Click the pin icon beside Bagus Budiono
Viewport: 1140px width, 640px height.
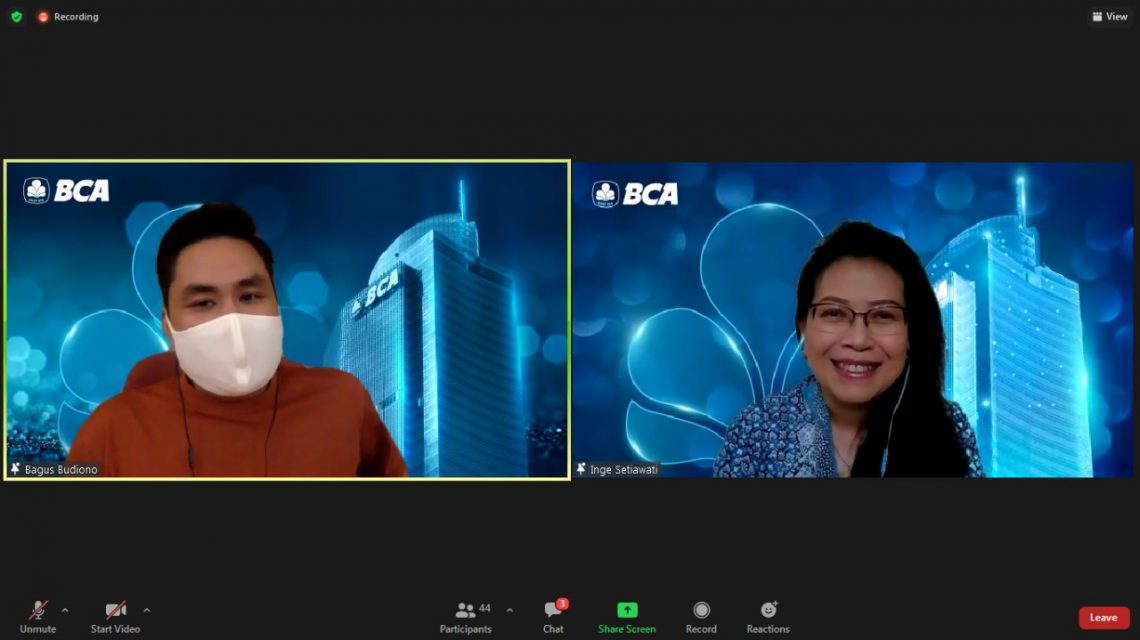(14, 470)
